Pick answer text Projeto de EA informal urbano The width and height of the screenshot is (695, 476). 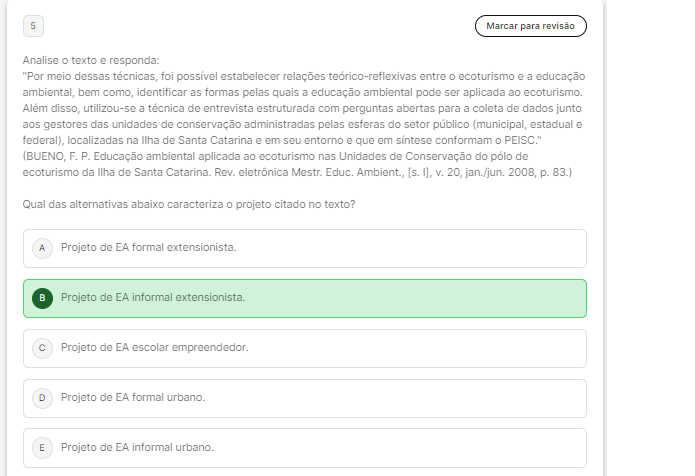(137, 447)
